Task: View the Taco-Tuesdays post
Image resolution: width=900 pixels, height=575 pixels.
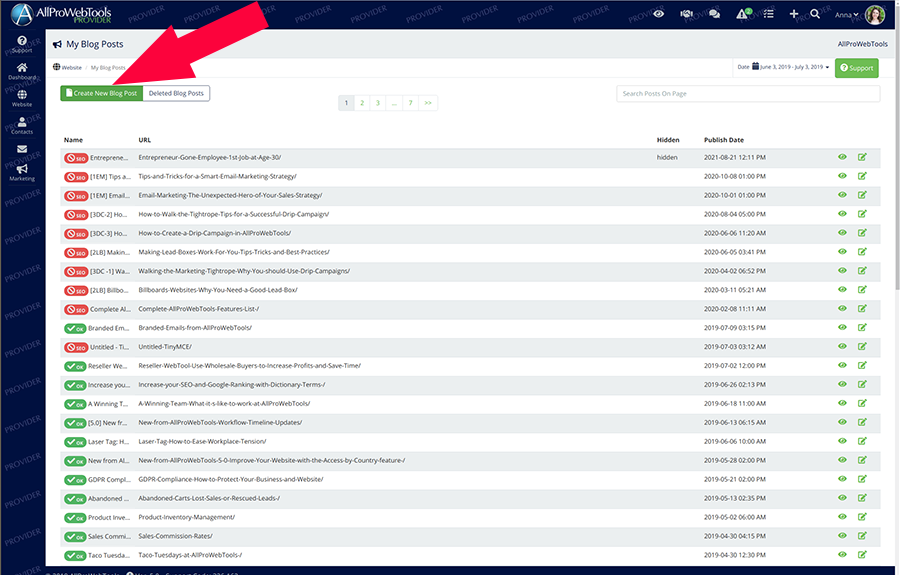Action: click(842, 554)
